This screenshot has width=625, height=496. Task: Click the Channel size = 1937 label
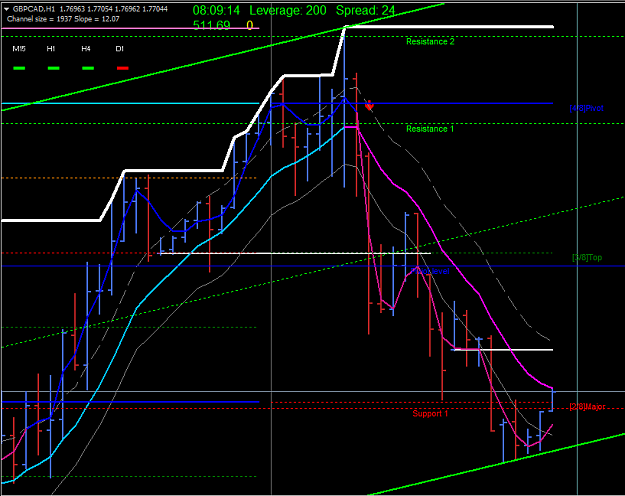point(39,19)
